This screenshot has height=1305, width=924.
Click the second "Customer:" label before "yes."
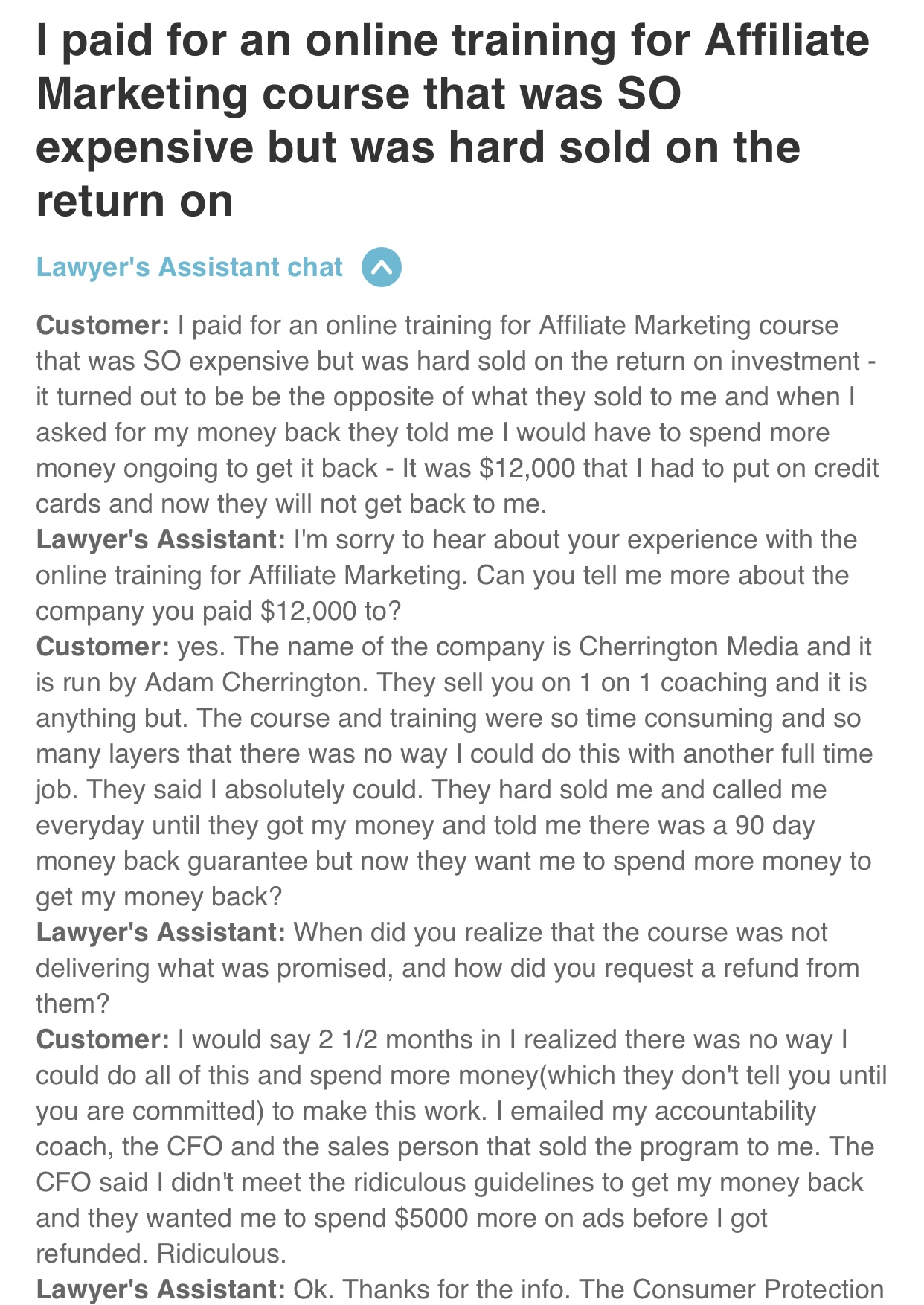[103, 647]
